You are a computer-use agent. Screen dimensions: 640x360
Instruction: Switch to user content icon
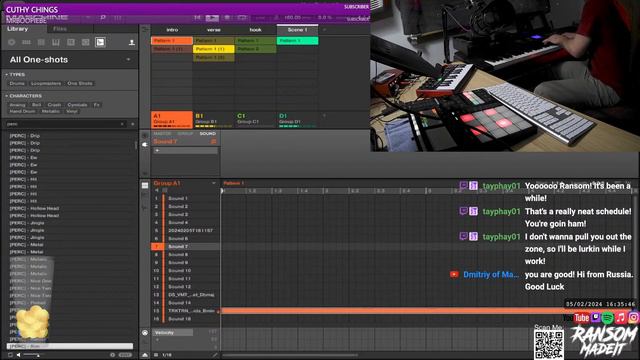pyautogui.click(x=132, y=42)
